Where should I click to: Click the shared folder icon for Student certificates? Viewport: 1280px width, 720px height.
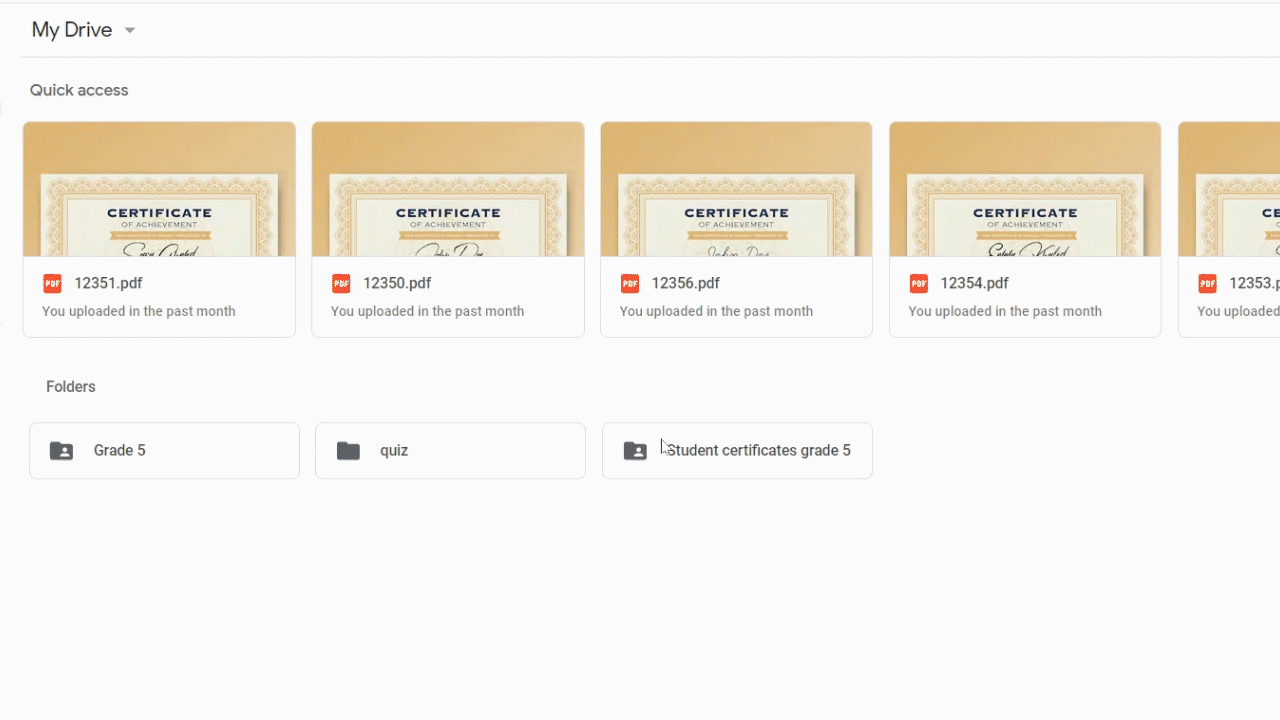635,451
